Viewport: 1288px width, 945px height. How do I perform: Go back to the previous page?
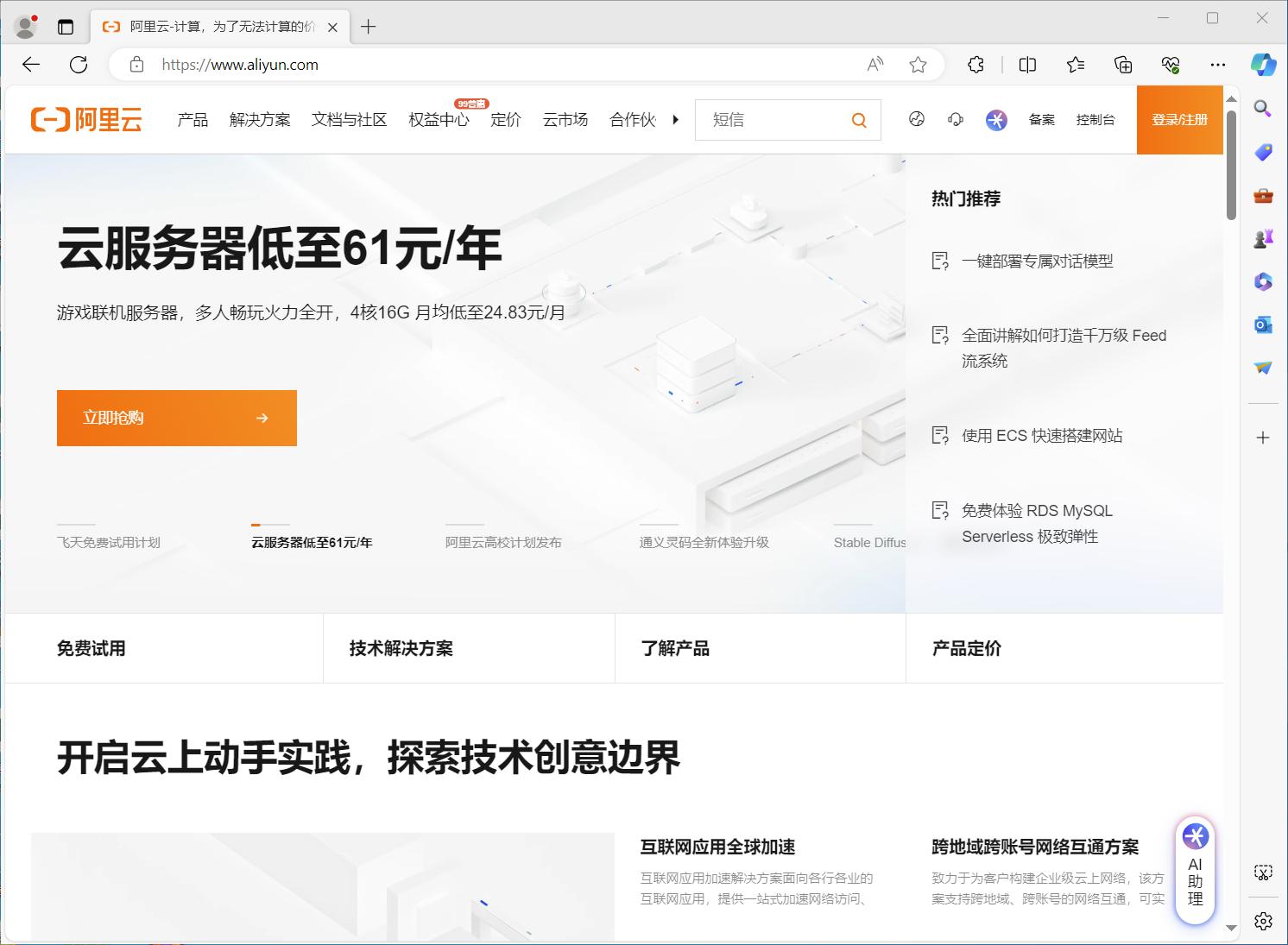pos(31,65)
